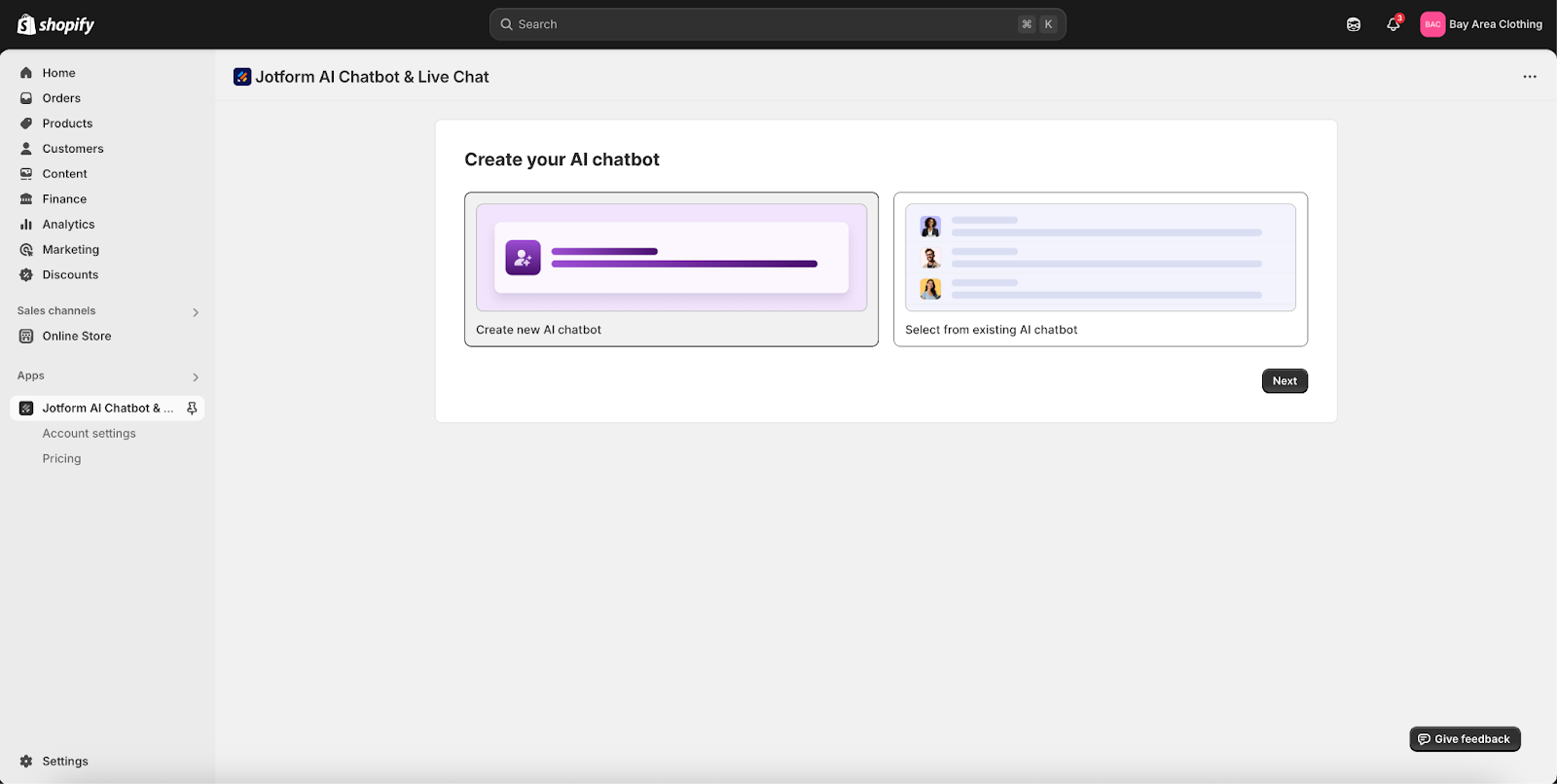Click the Create your AI chatbot heading

pos(561,160)
